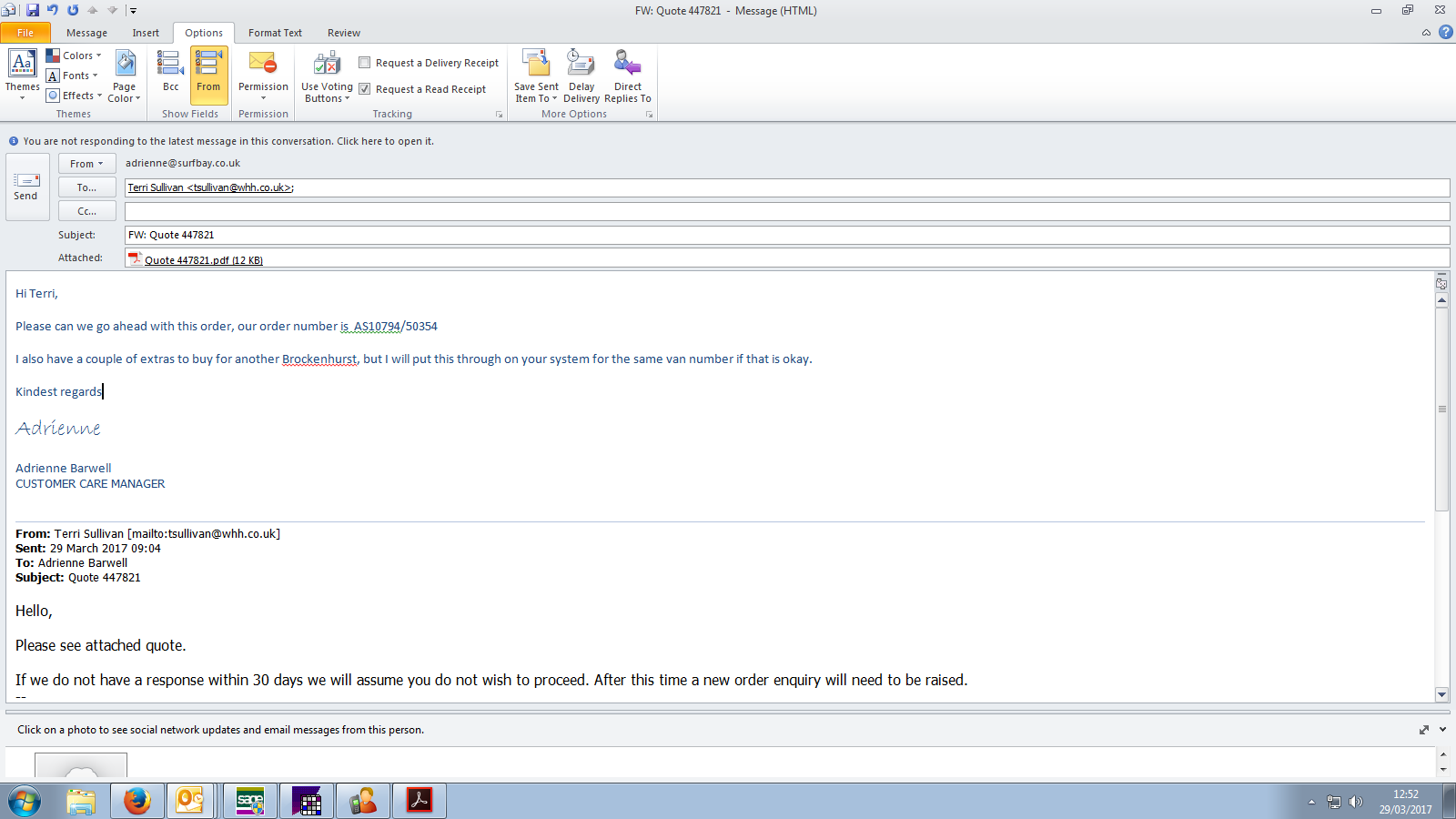This screenshot has height=819, width=1456.
Task: Switch to the Format Text tab
Action: pyautogui.click(x=275, y=33)
